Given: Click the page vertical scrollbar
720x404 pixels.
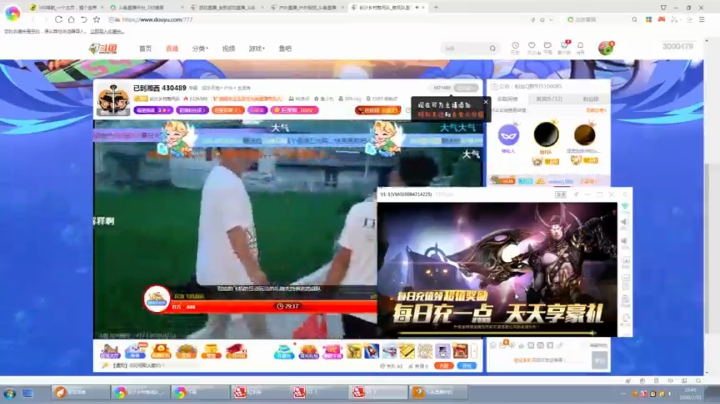Looking at the screenshot, I should coord(709,248).
